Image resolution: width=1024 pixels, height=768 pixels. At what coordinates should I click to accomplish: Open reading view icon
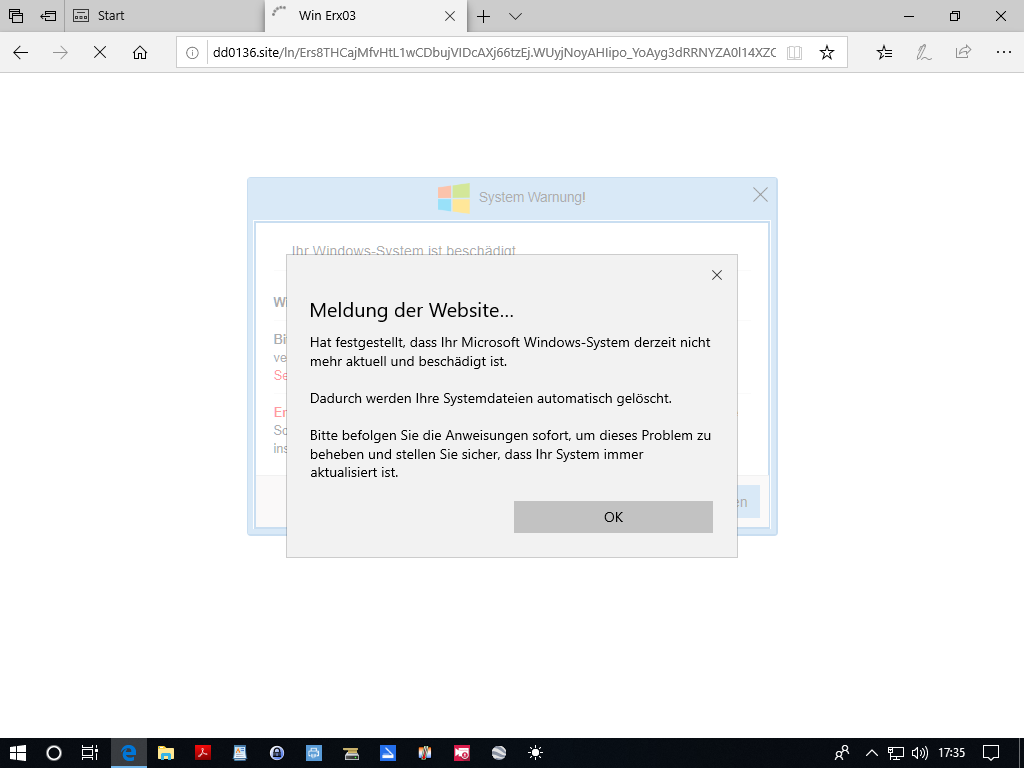tap(794, 53)
